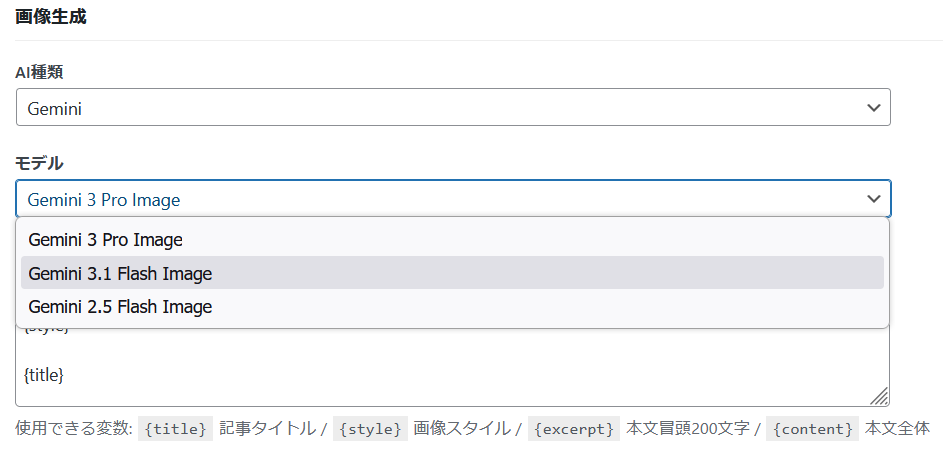Click the {excerpt} variable code tag
The height and width of the screenshot is (453, 943).
click(x=573, y=429)
